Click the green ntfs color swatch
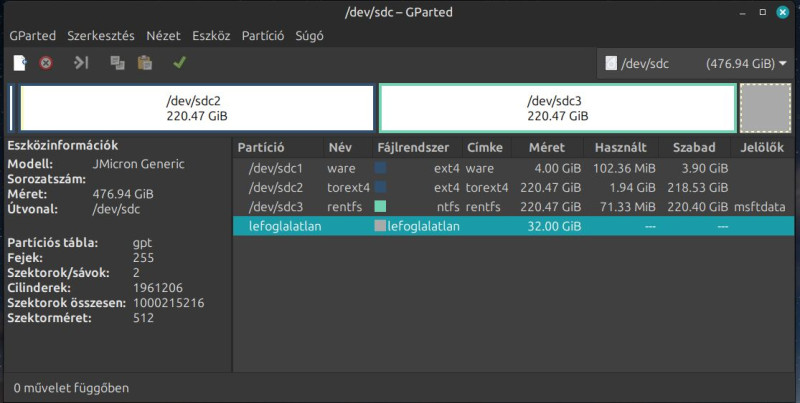The height and width of the screenshot is (403, 800). (x=380, y=206)
